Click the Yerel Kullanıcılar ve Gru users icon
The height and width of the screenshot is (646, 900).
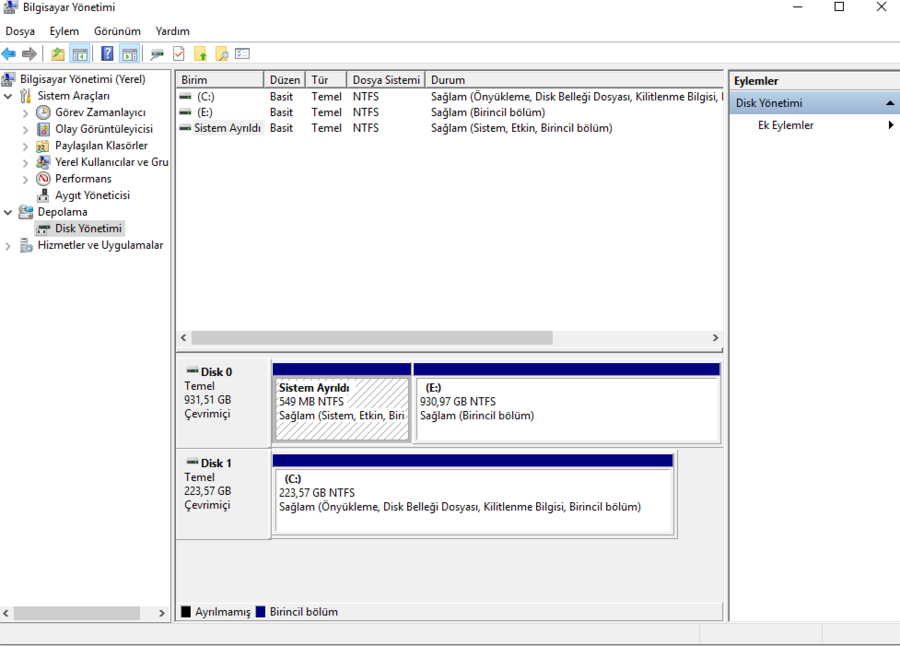[43, 163]
